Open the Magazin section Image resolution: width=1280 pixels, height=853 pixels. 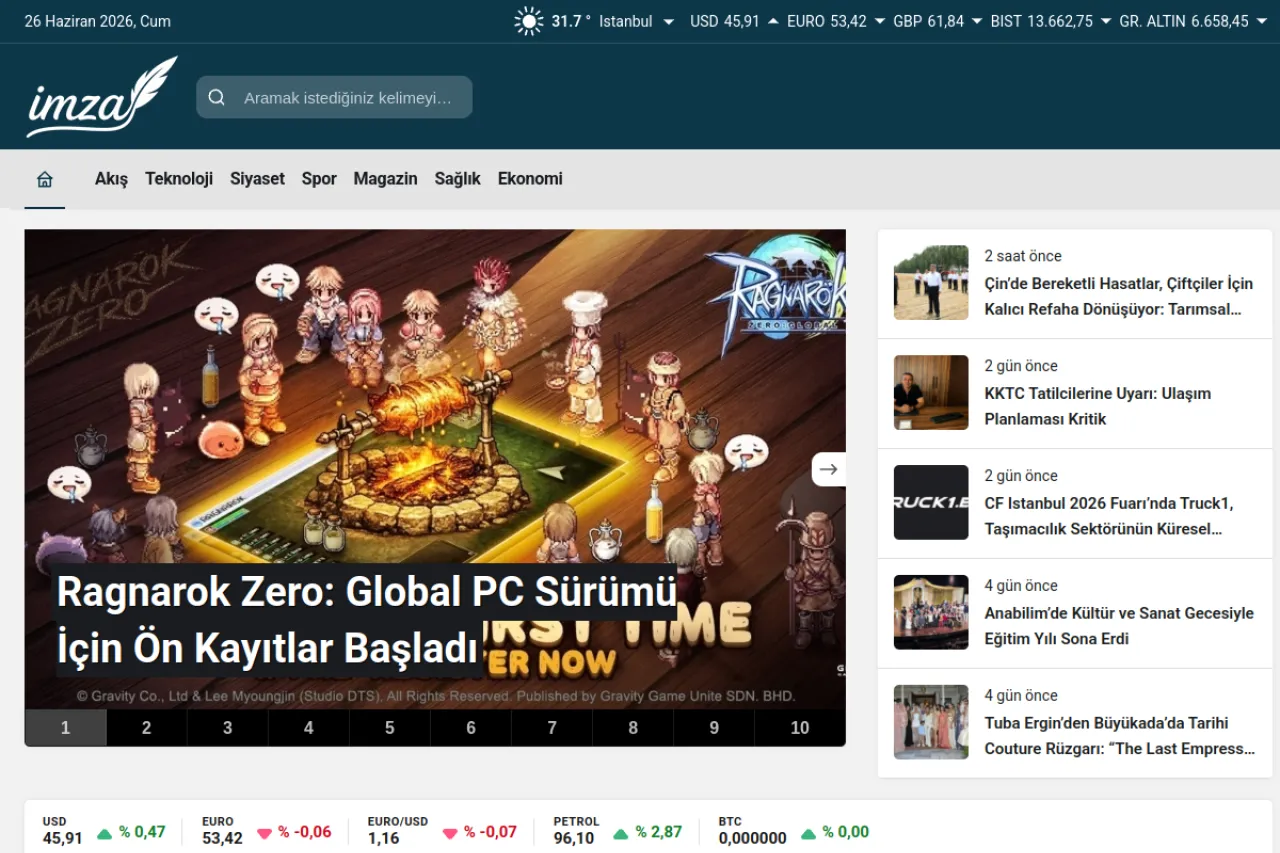(x=385, y=179)
